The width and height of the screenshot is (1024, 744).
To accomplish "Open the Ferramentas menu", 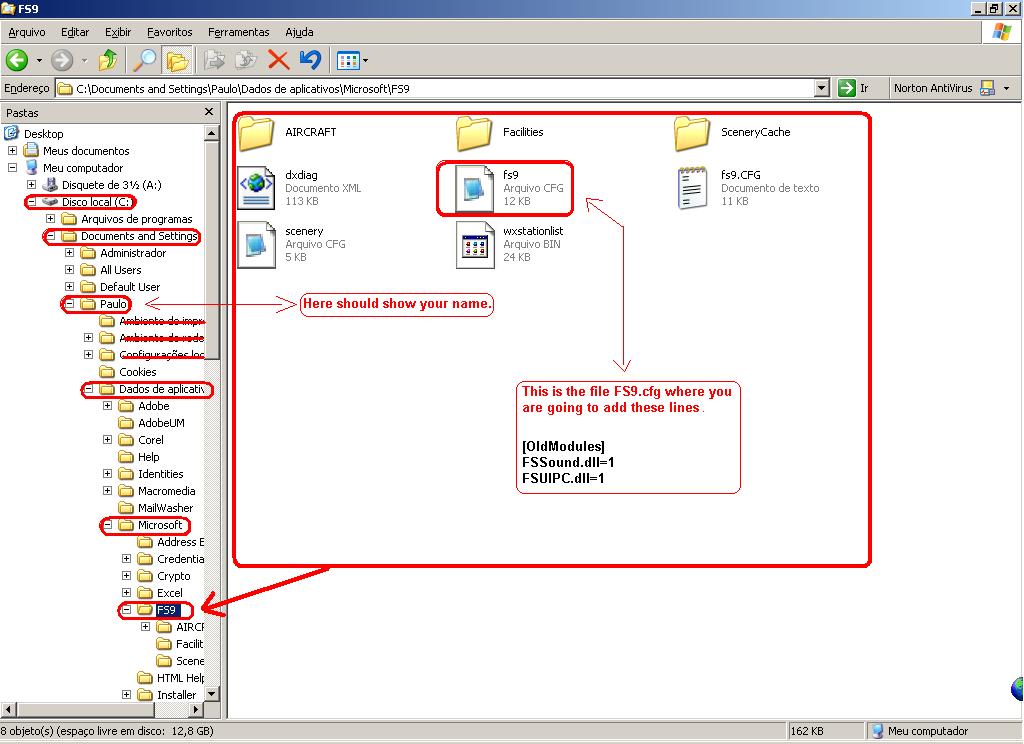I will tap(238, 32).
